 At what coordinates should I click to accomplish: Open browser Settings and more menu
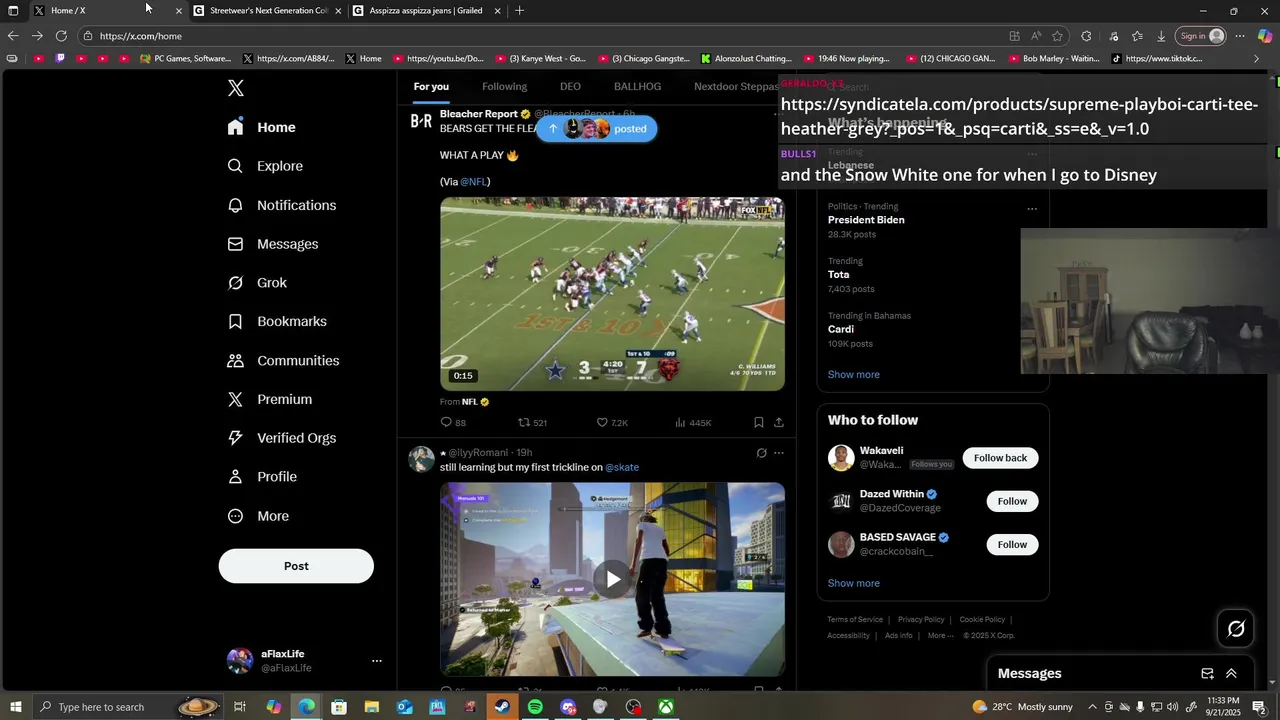coord(1240,36)
